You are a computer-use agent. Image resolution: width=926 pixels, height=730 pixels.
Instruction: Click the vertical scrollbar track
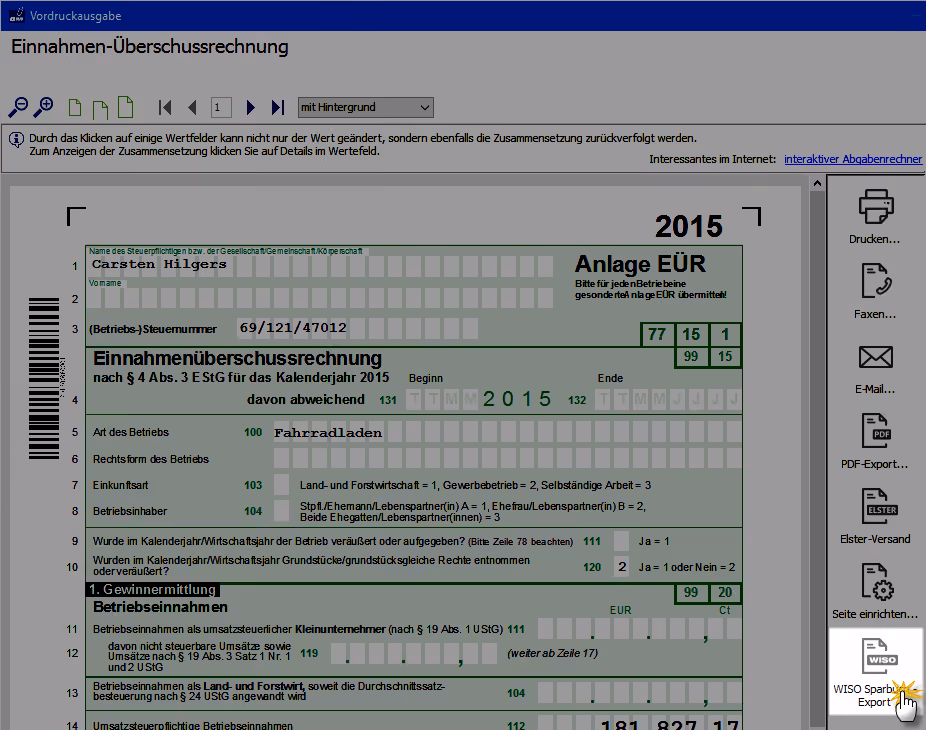click(x=817, y=461)
